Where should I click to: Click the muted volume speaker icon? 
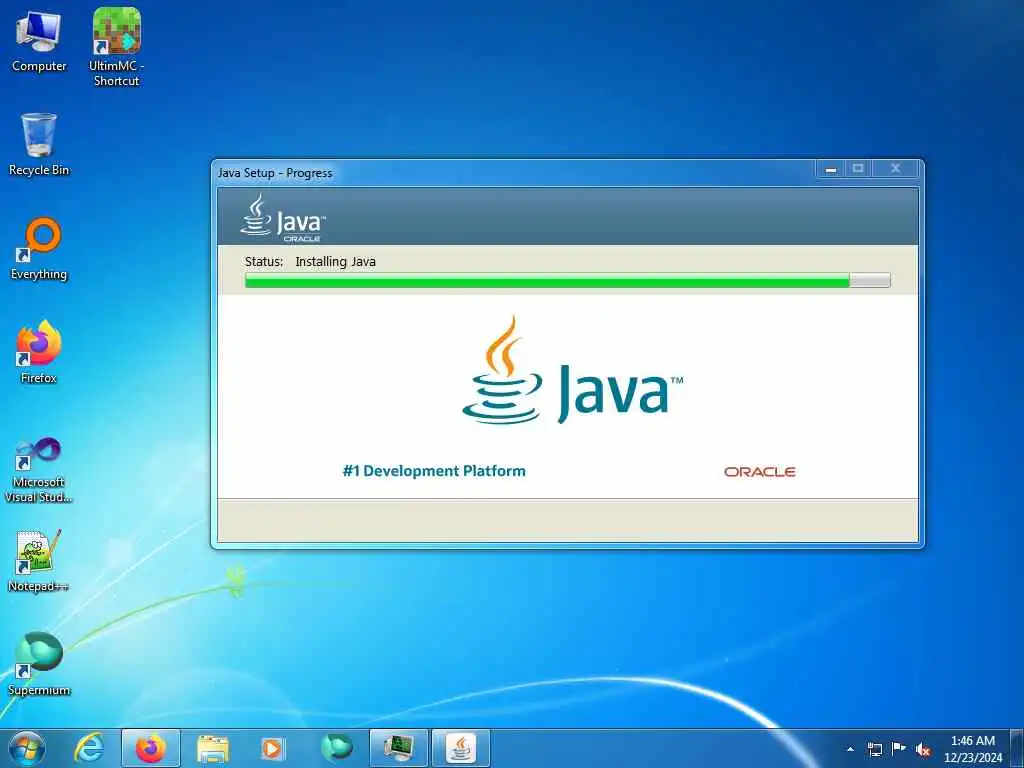click(923, 750)
